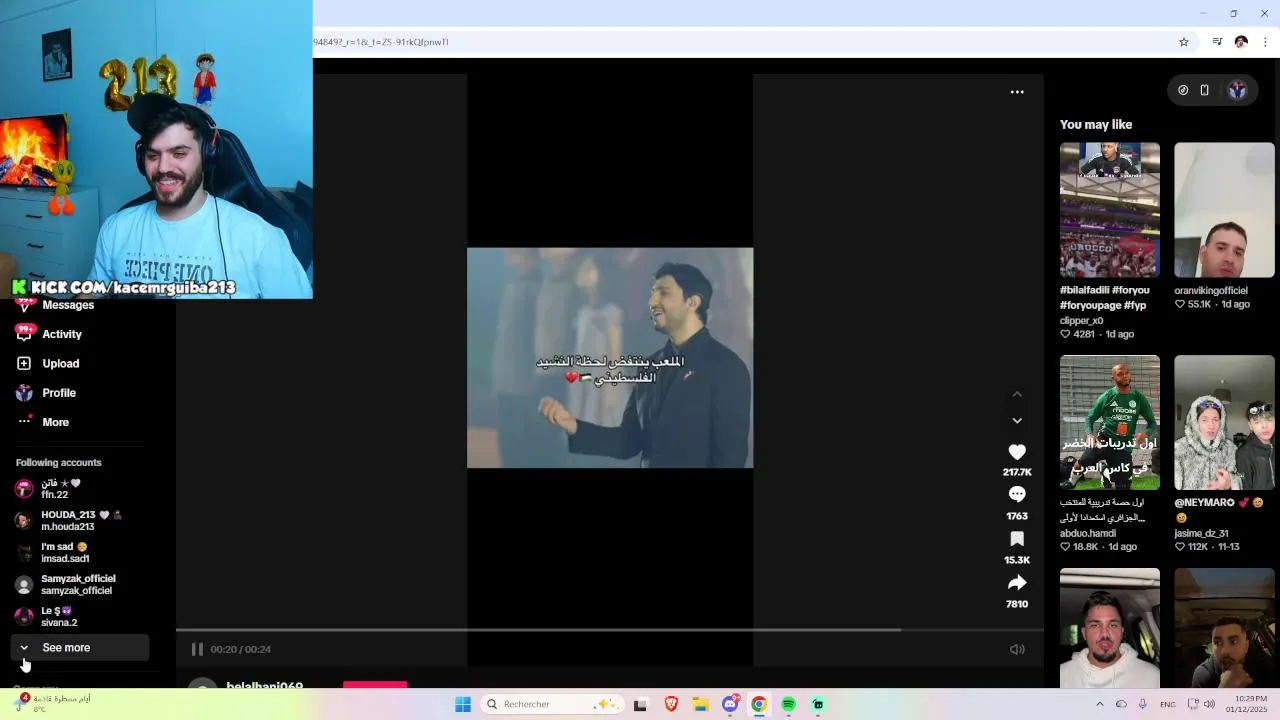Open the weather widget in taskbar
Screen dimensions: 1280x720
52,703
